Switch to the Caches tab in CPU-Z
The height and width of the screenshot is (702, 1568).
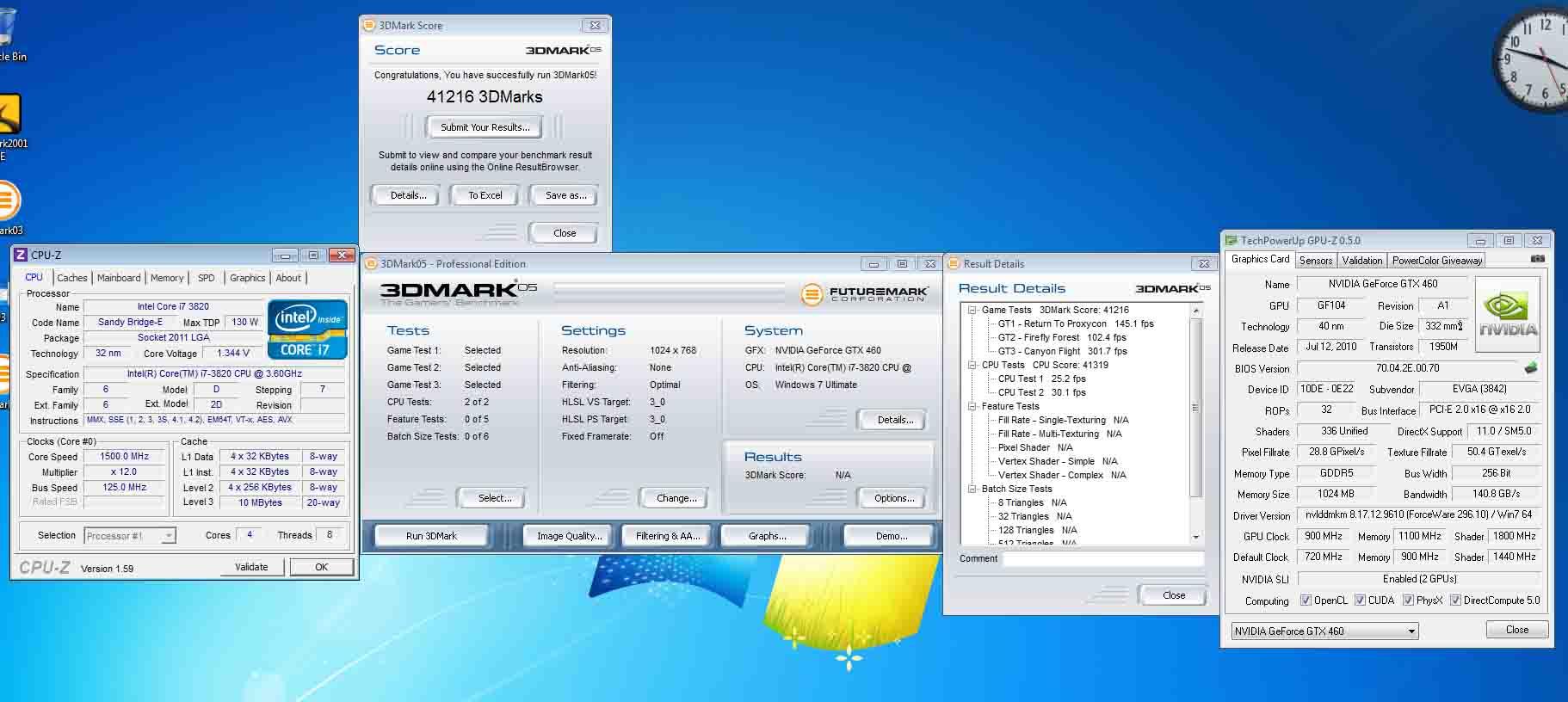click(72, 278)
